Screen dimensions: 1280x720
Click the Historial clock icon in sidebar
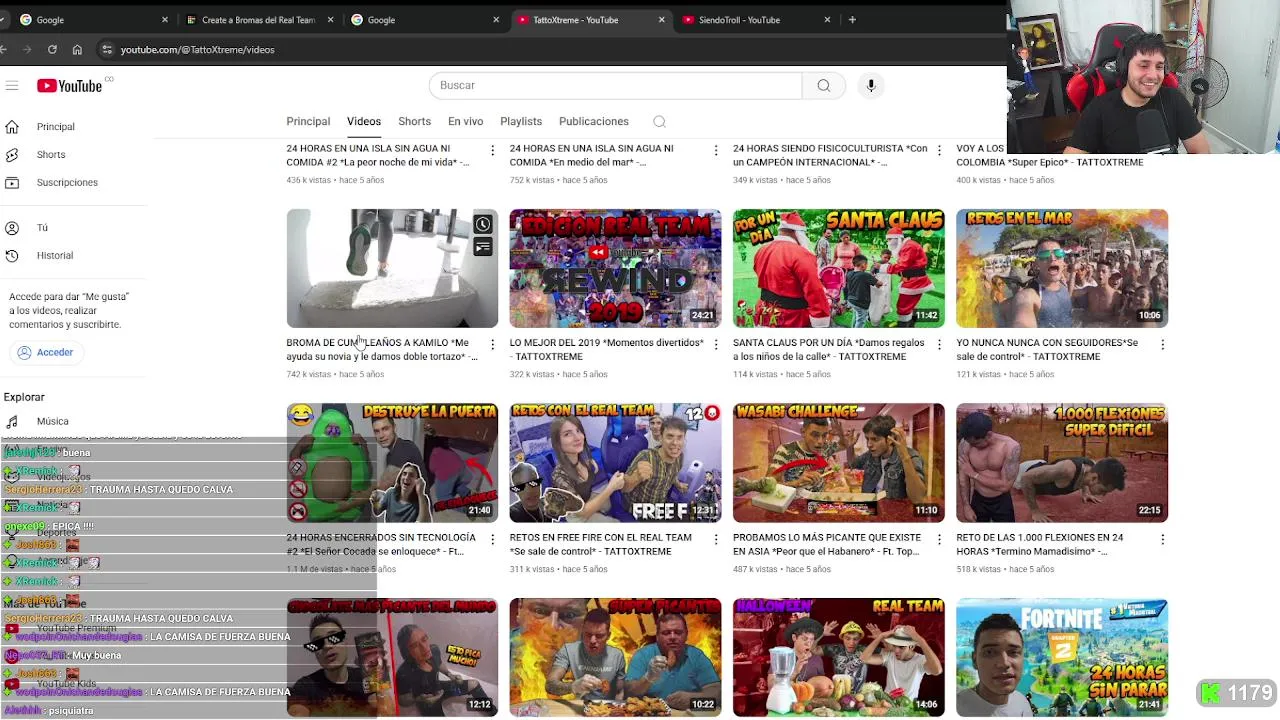pos(12,256)
